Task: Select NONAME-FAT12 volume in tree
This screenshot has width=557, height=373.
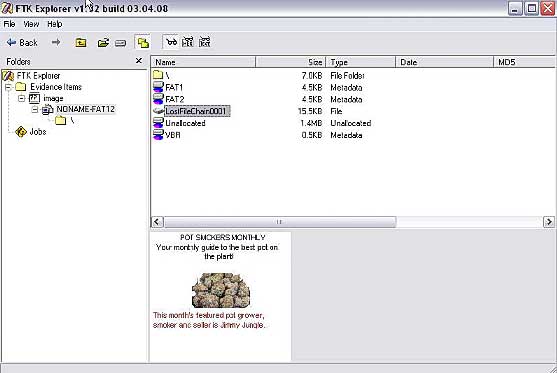Action: point(86,109)
